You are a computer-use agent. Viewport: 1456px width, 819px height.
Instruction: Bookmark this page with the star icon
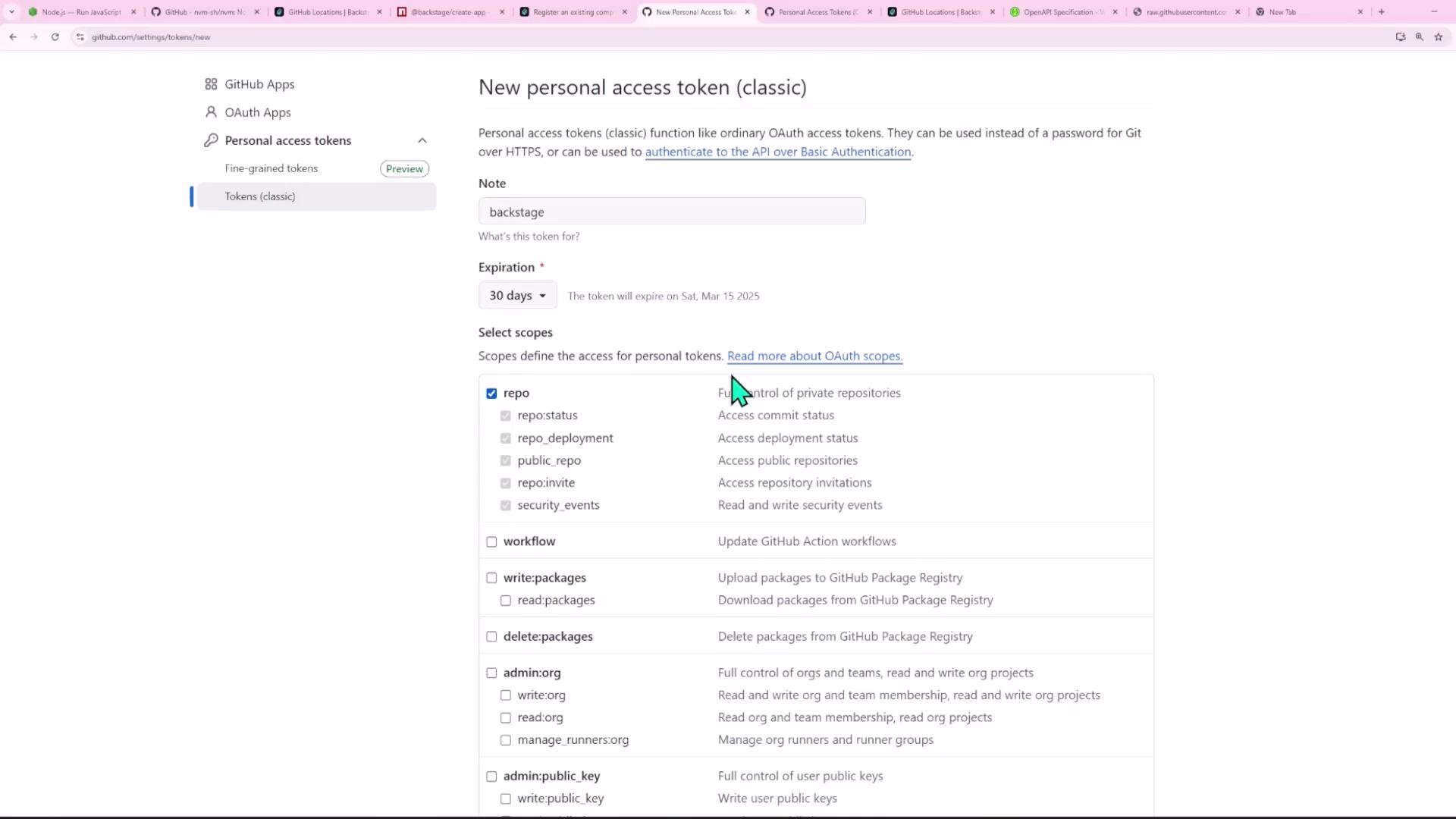(x=1439, y=37)
